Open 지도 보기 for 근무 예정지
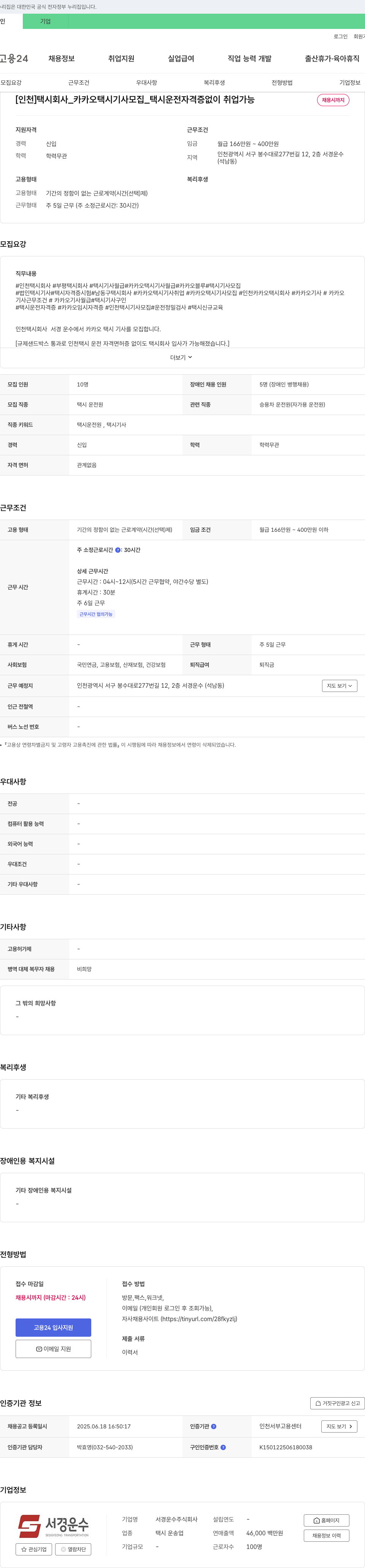Image resolution: width=365 pixels, height=1568 pixels. (340, 686)
